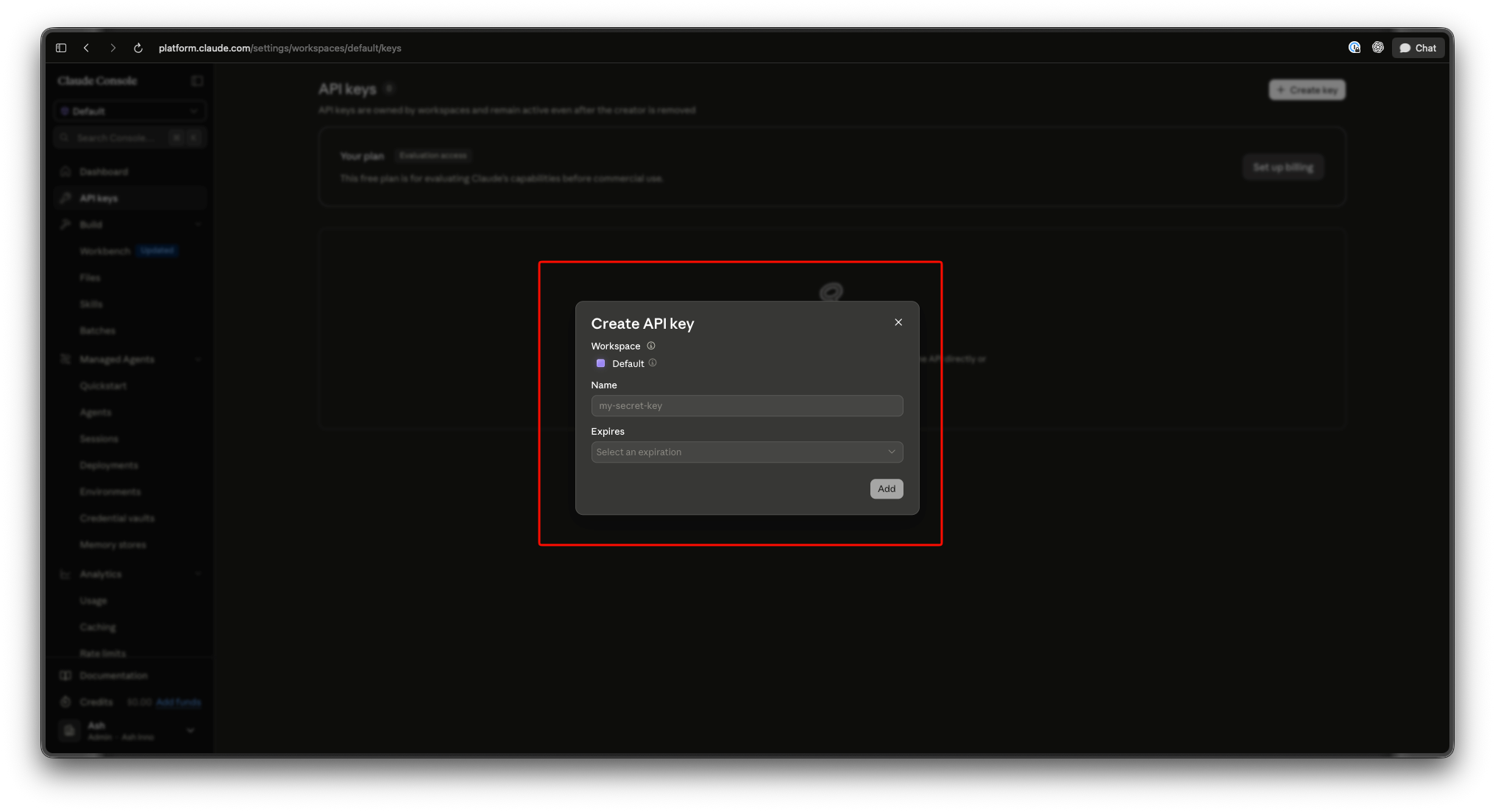Click the platform.claude.com address bar
This screenshot has height=812, width=1495.
(280, 48)
